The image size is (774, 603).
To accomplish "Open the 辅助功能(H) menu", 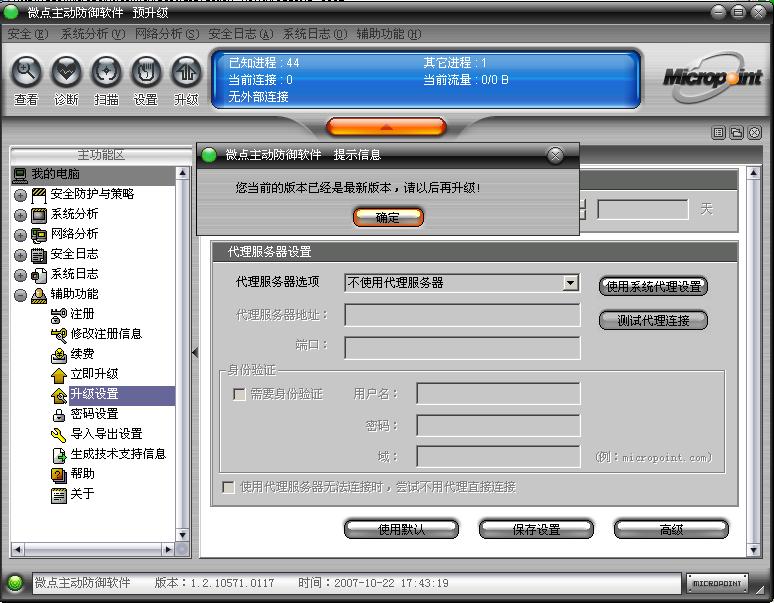I will point(389,34).
